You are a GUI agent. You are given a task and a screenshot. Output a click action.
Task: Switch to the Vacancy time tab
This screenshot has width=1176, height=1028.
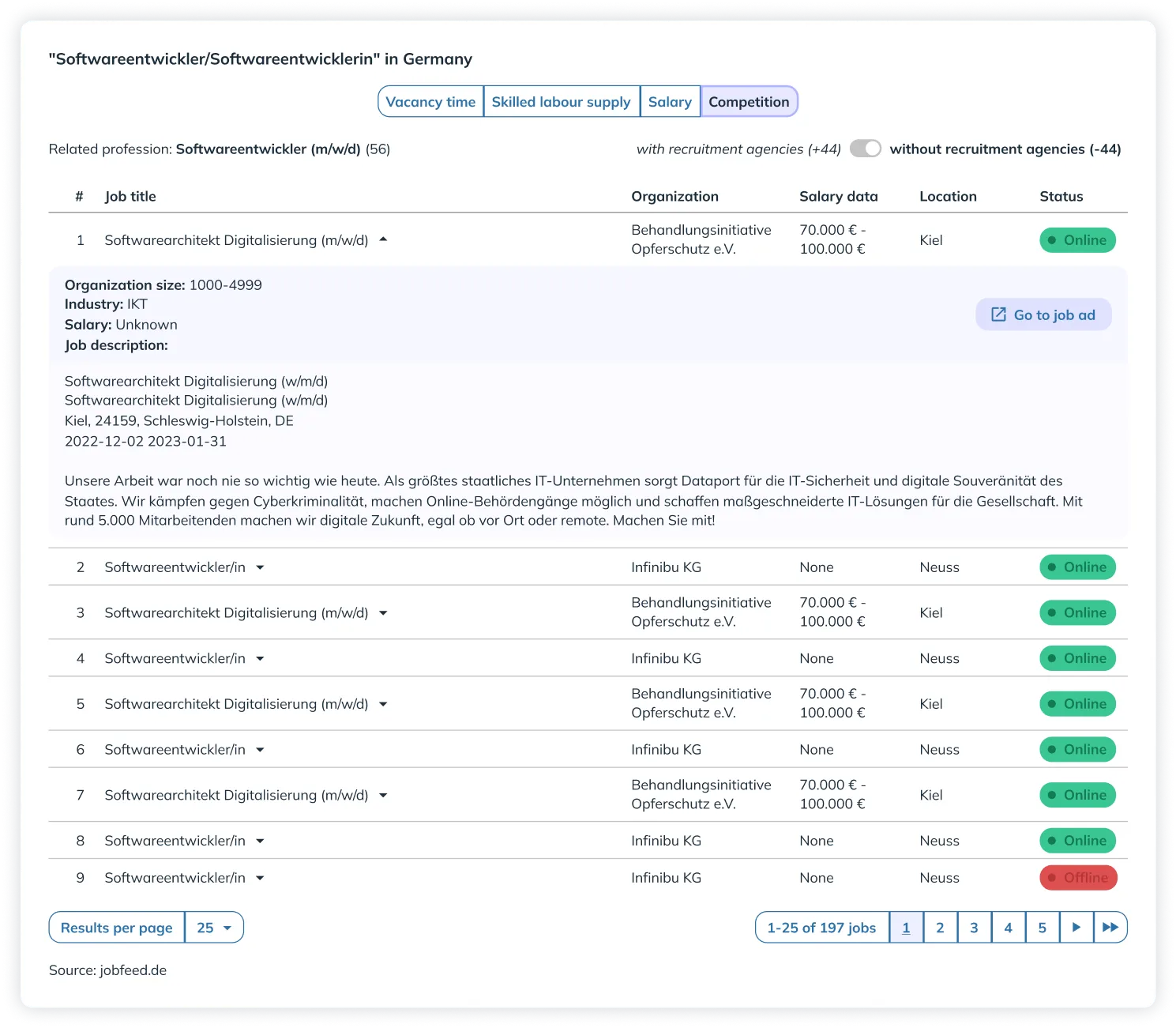pos(430,102)
